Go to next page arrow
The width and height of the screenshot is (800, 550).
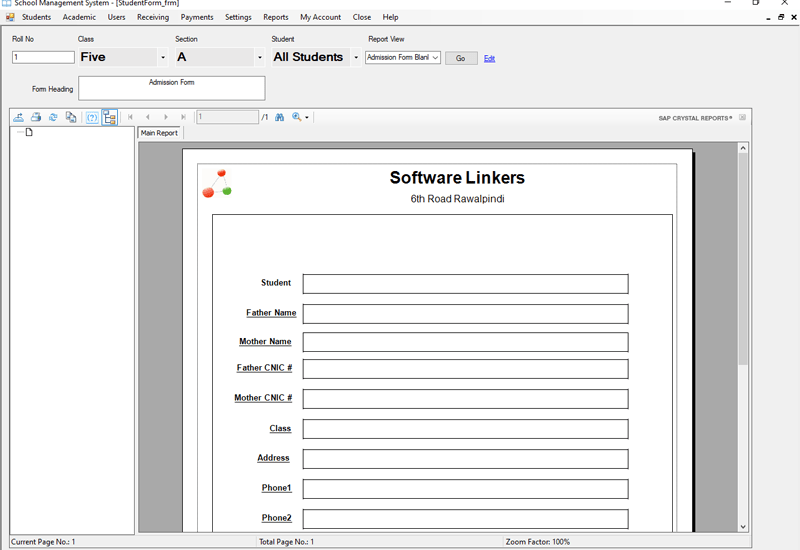point(166,117)
